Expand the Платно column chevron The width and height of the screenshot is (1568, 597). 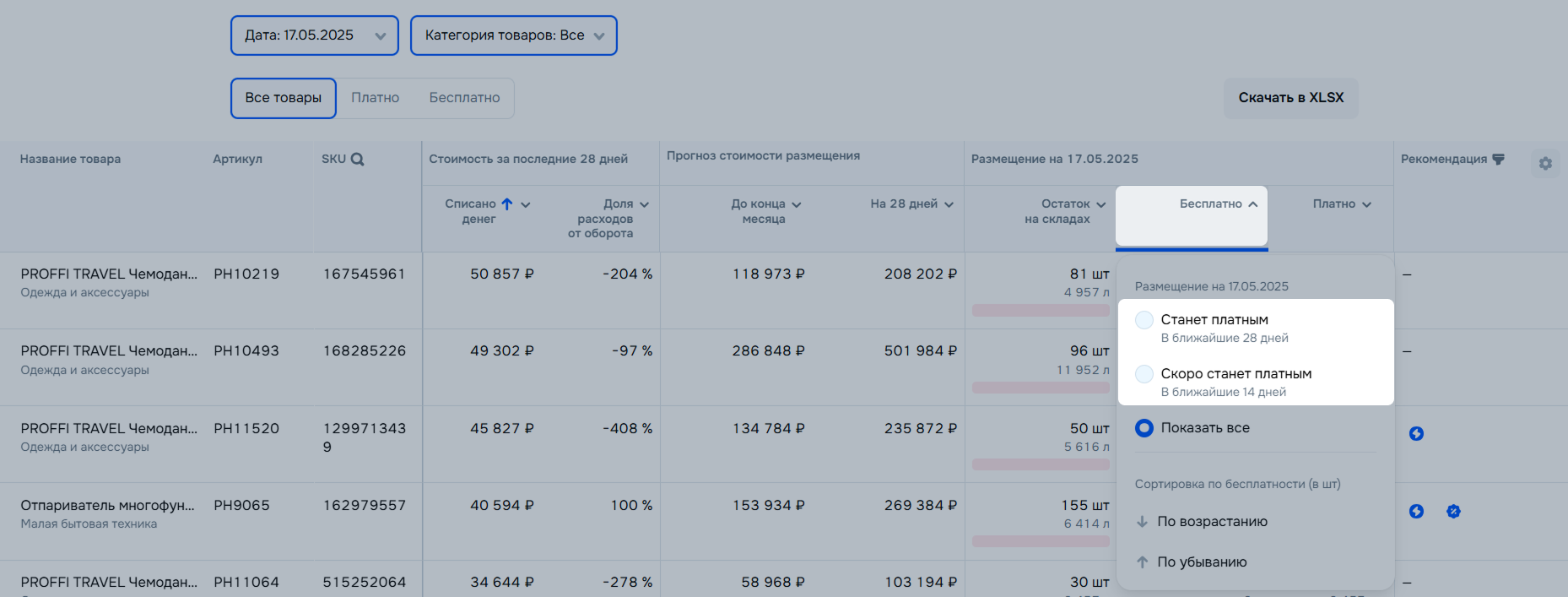1366,204
